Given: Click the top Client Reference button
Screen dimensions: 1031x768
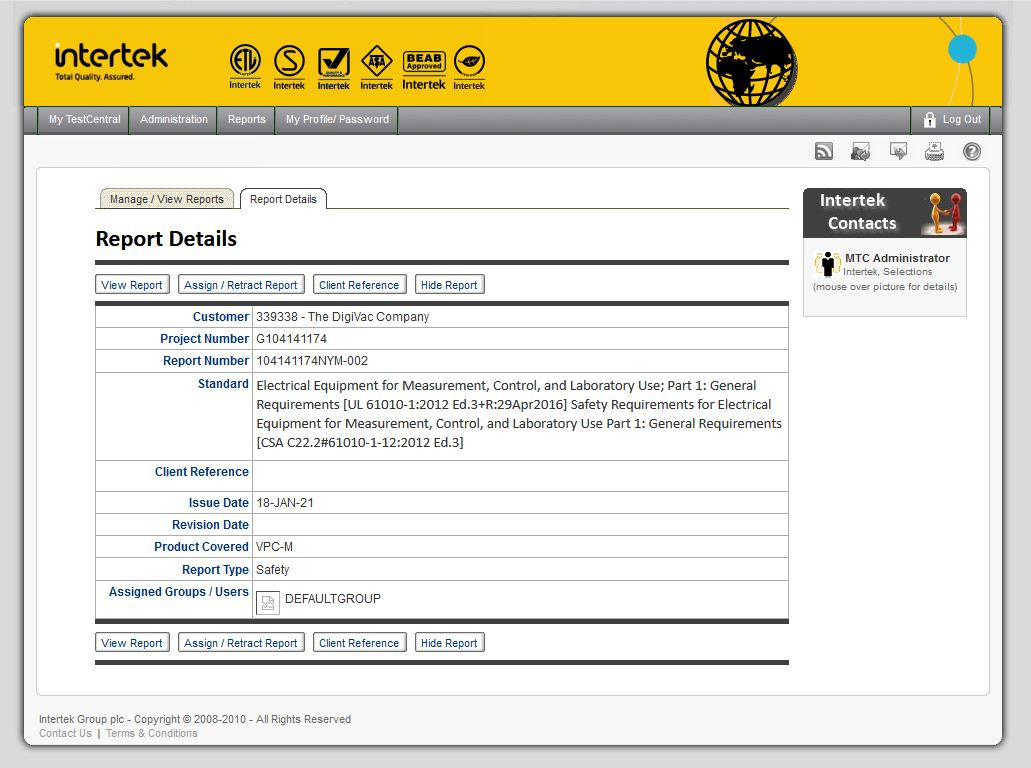Looking at the screenshot, I should [360, 285].
